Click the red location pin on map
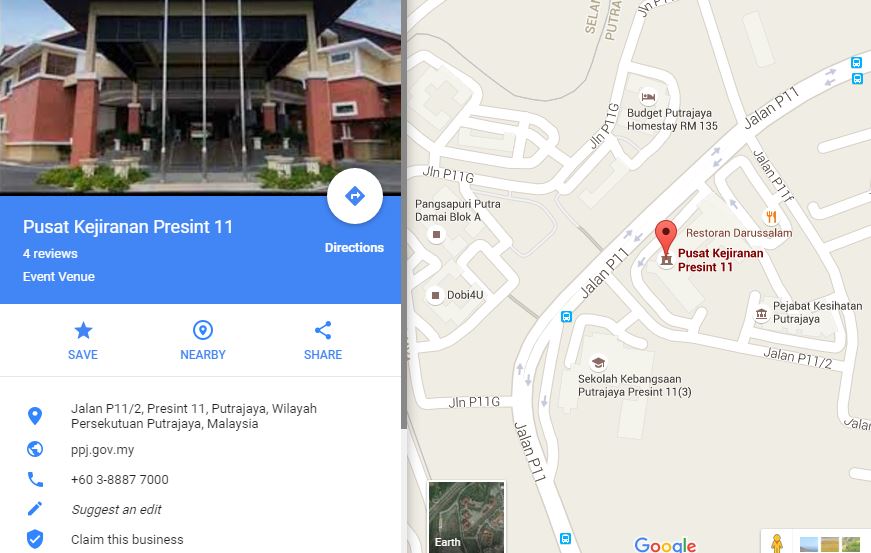This screenshot has width=871, height=553. [x=665, y=237]
